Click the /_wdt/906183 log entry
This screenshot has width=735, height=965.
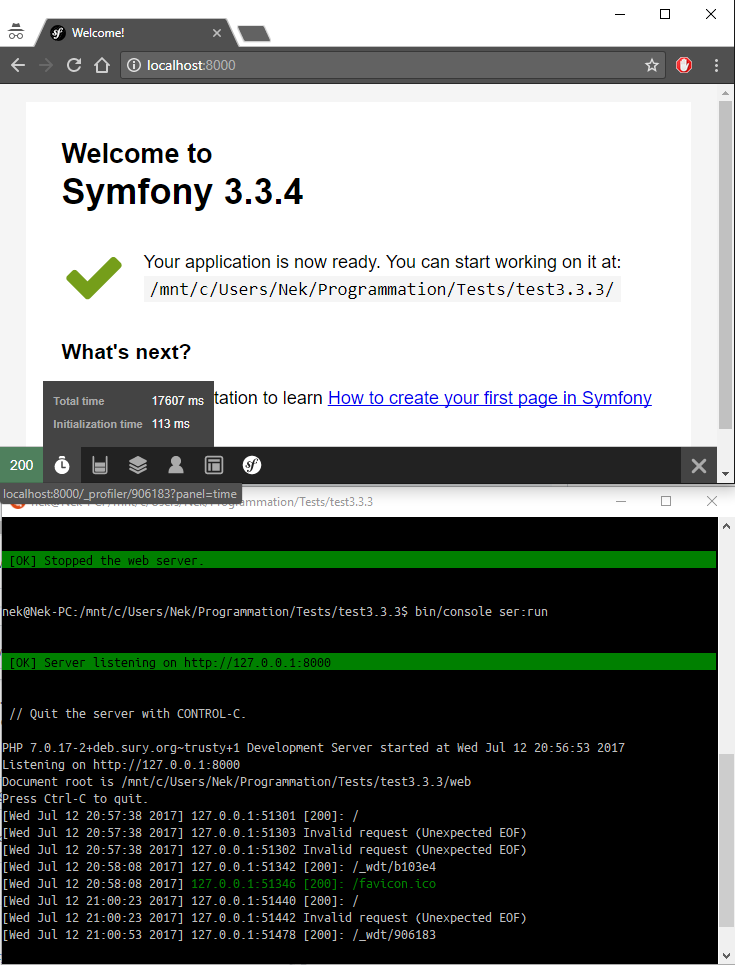click(219, 935)
